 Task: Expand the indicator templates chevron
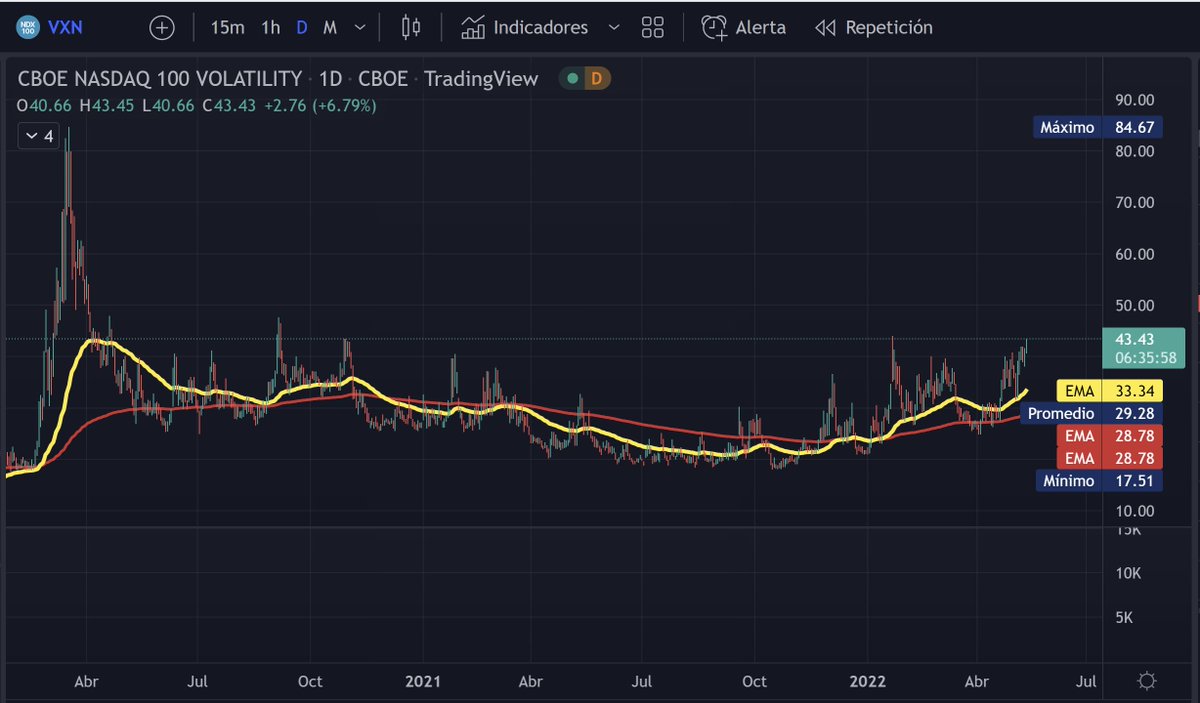[614, 28]
